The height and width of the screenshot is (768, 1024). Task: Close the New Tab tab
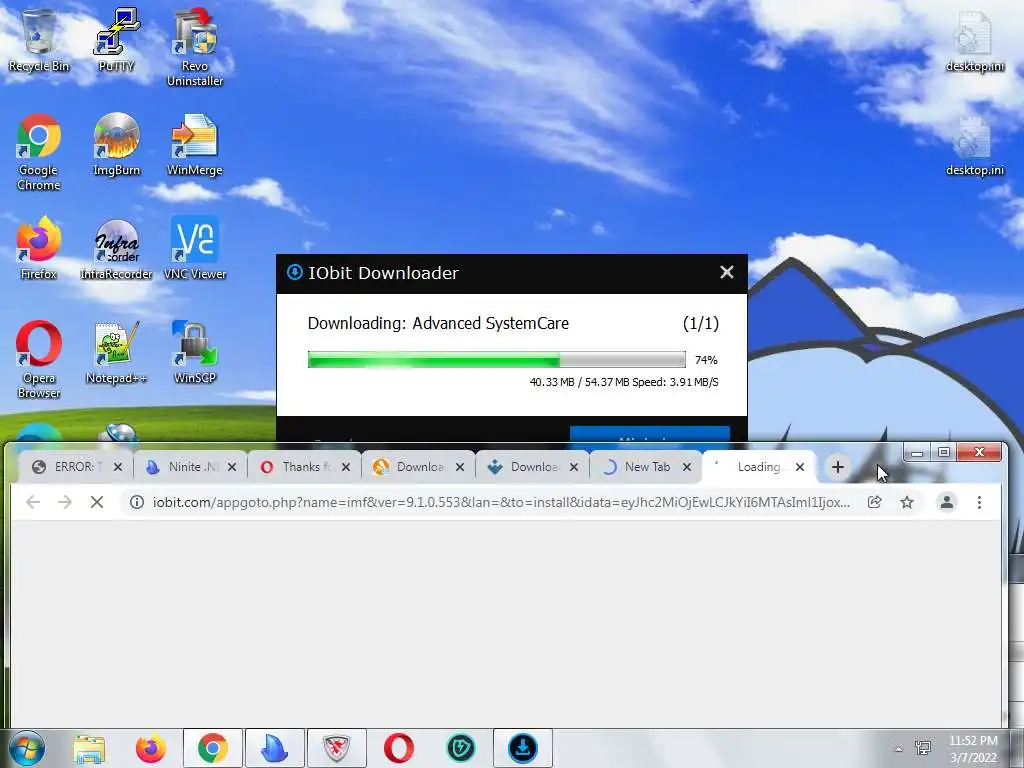687,467
